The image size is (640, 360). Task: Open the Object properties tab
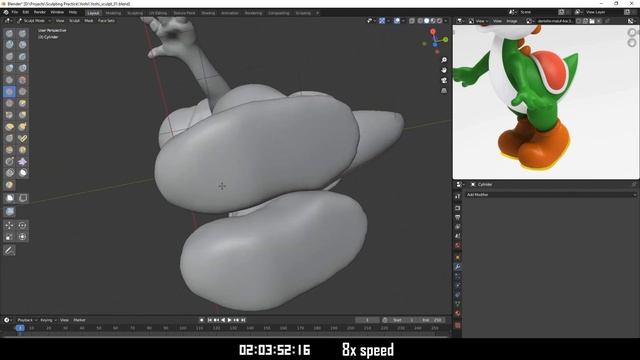(x=458, y=257)
